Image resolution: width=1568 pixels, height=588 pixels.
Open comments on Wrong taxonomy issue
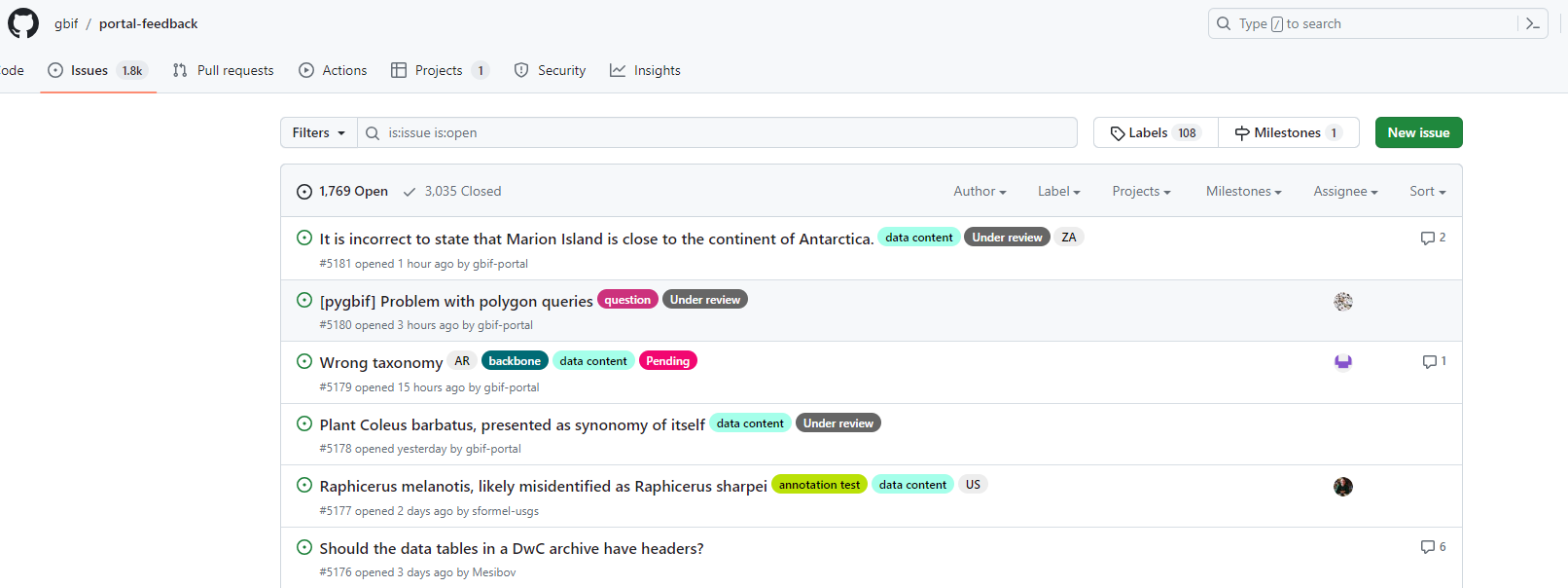tap(1434, 361)
